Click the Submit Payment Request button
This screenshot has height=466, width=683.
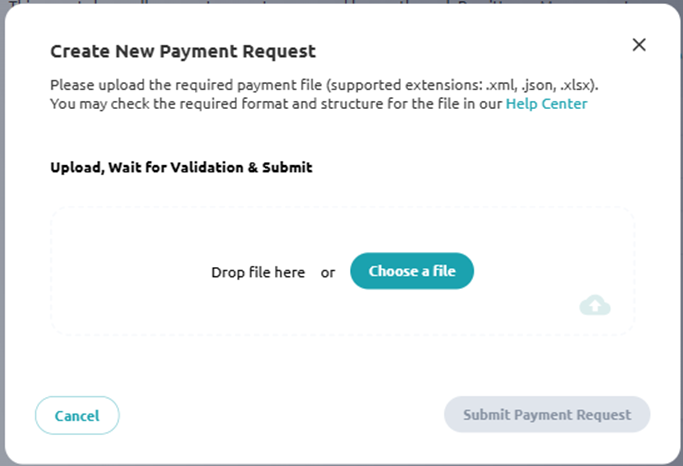tap(547, 414)
